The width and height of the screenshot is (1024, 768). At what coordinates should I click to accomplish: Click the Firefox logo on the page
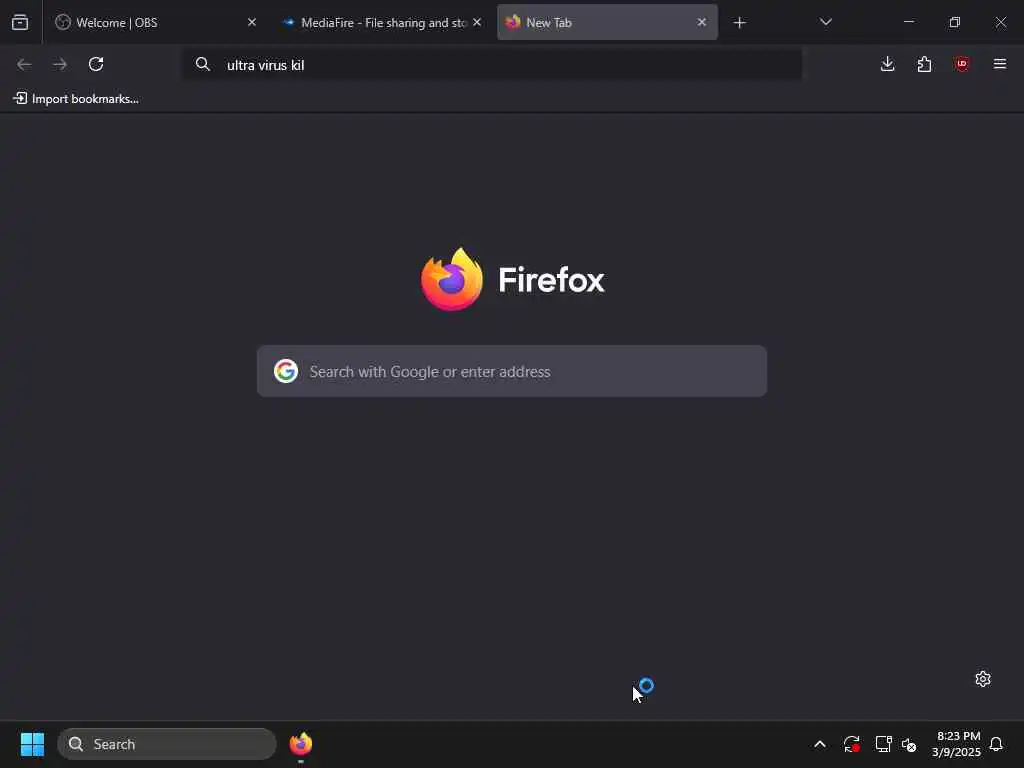[452, 280]
